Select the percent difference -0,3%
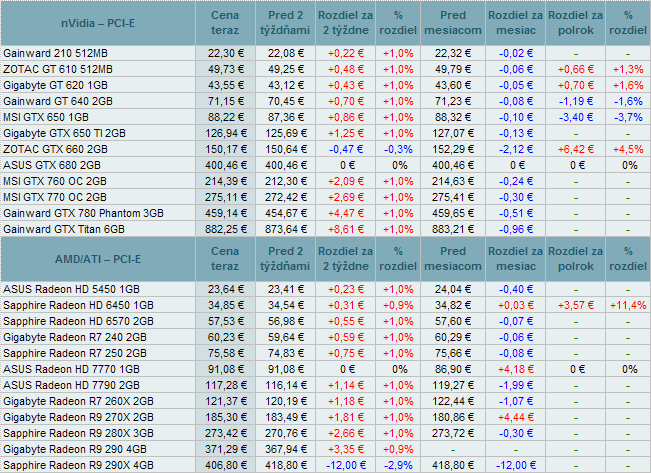This screenshot has width=651, height=473. tap(398, 149)
